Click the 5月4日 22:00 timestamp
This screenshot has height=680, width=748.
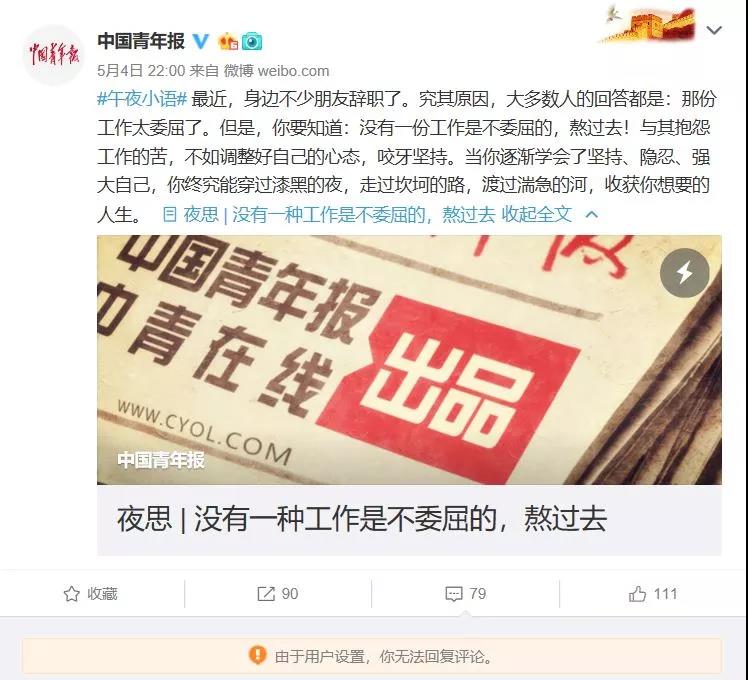tap(141, 71)
